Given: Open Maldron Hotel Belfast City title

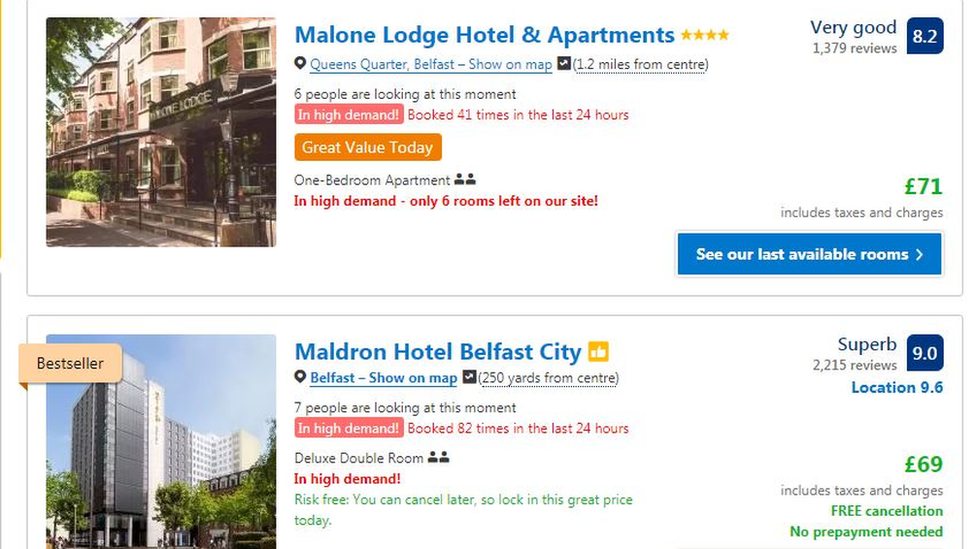Looking at the screenshot, I should pos(438,352).
